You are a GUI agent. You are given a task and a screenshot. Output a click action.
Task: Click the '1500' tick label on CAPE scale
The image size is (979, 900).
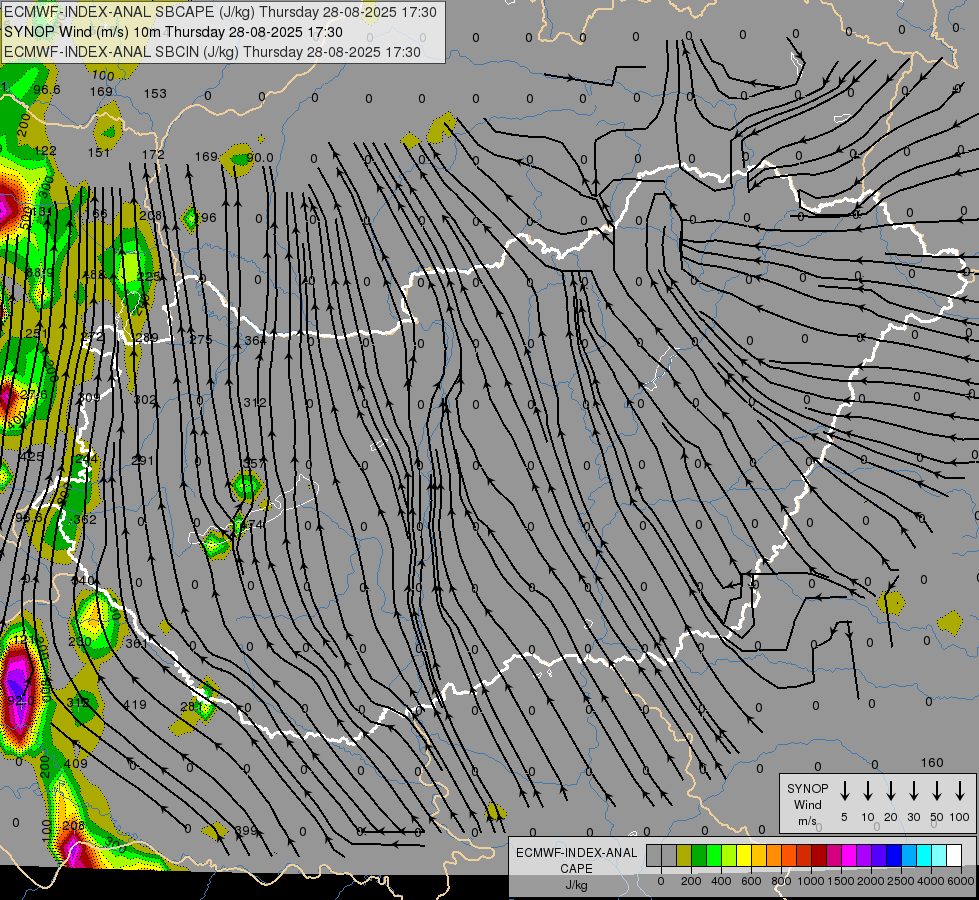pyautogui.click(x=841, y=881)
